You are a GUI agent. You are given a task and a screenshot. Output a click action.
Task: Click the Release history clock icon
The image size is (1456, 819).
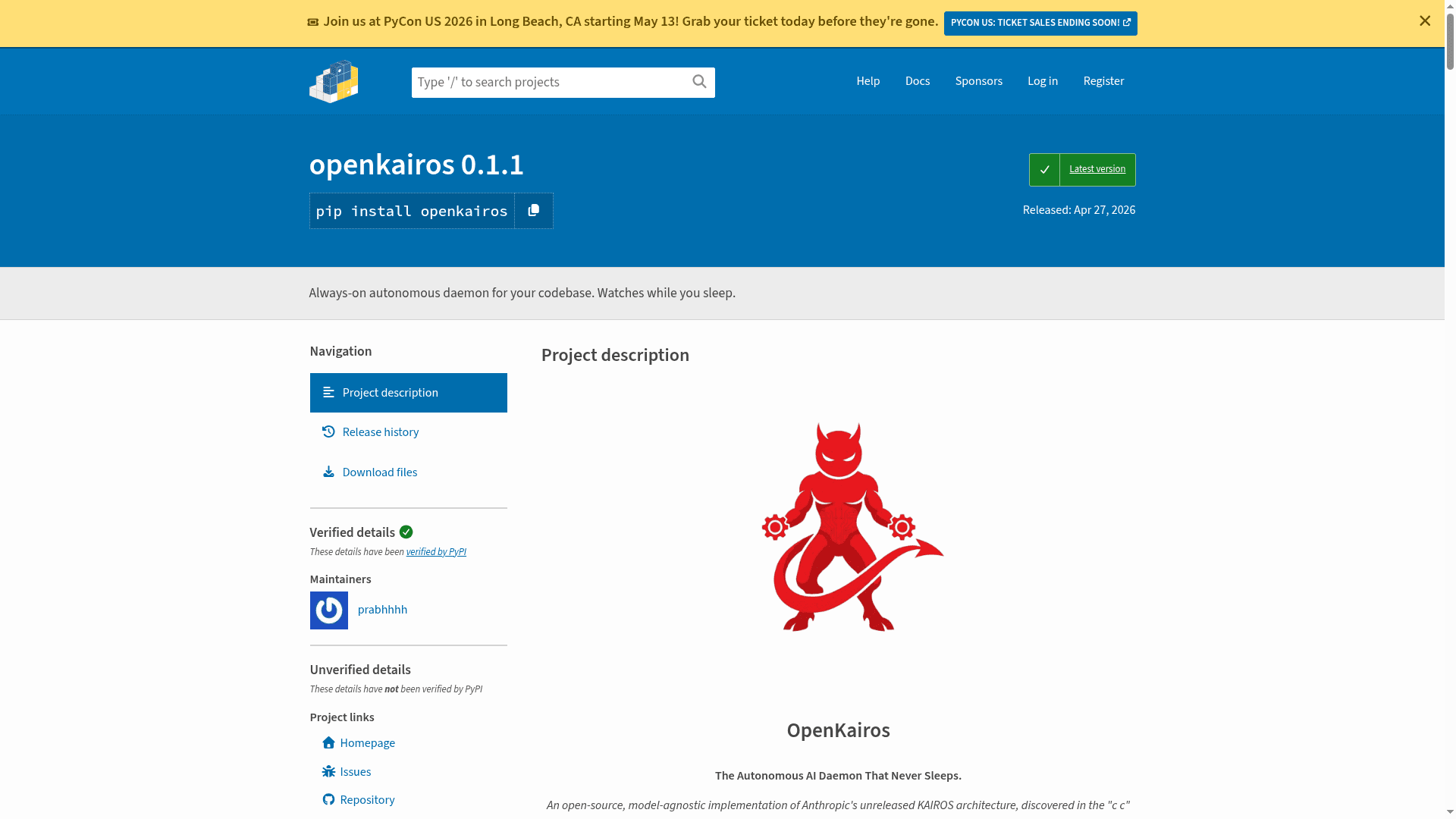pyautogui.click(x=328, y=432)
